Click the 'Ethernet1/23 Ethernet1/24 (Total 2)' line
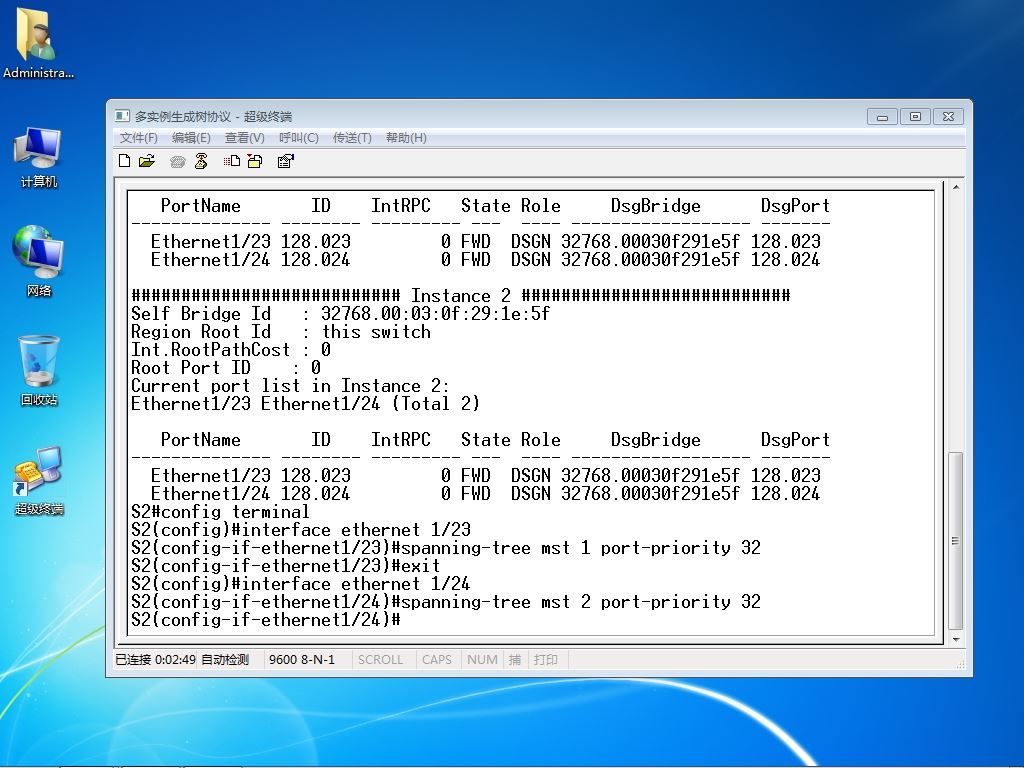 point(306,404)
